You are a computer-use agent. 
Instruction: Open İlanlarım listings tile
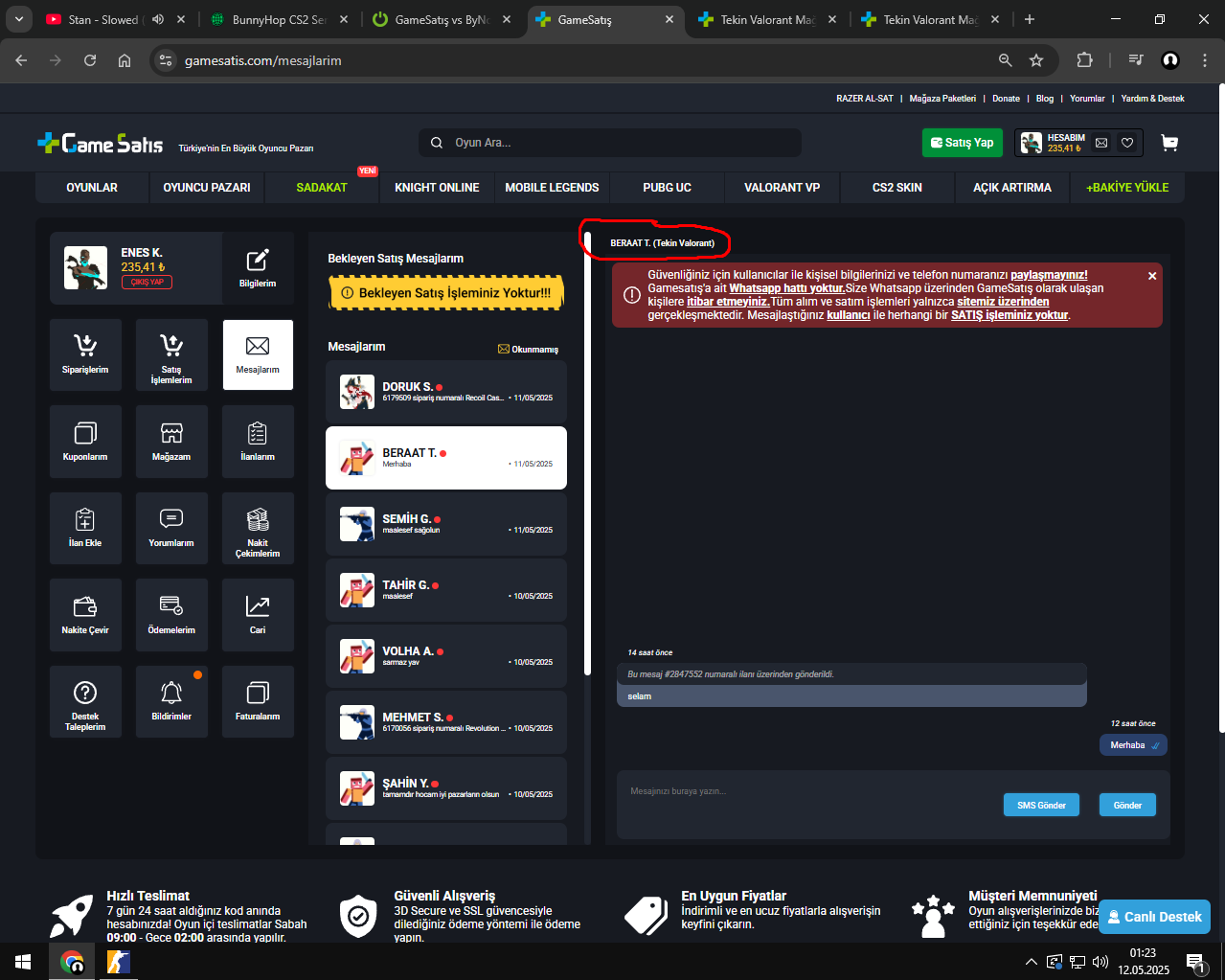coord(258,442)
